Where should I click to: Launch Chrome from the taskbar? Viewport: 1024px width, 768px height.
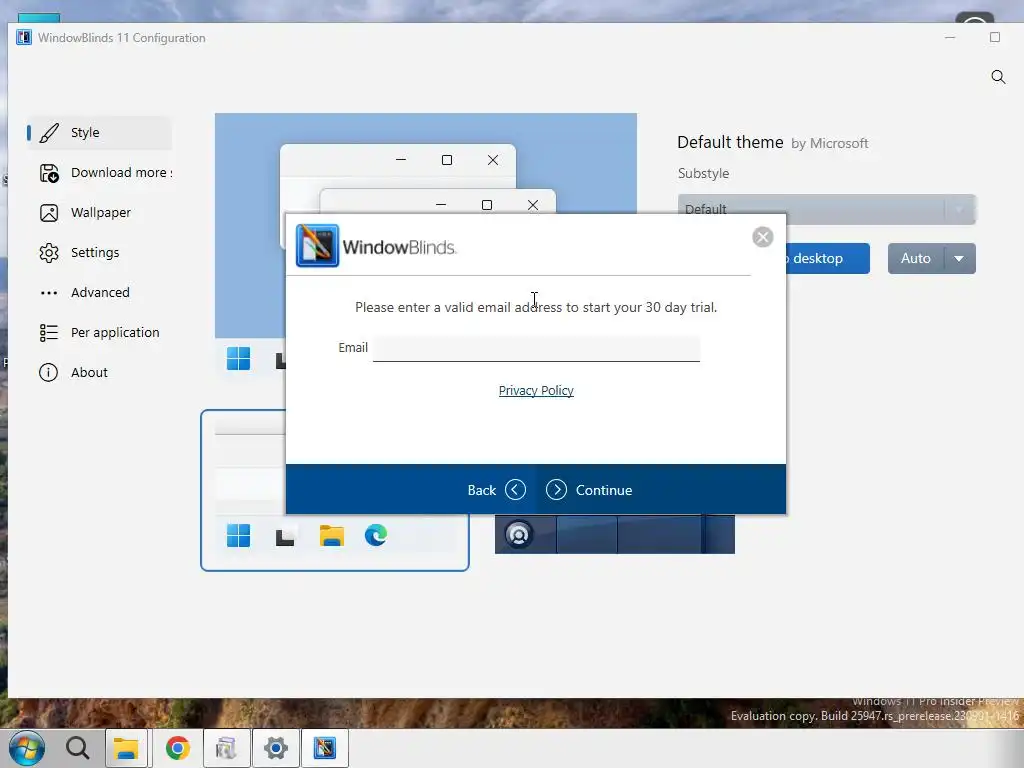178,748
